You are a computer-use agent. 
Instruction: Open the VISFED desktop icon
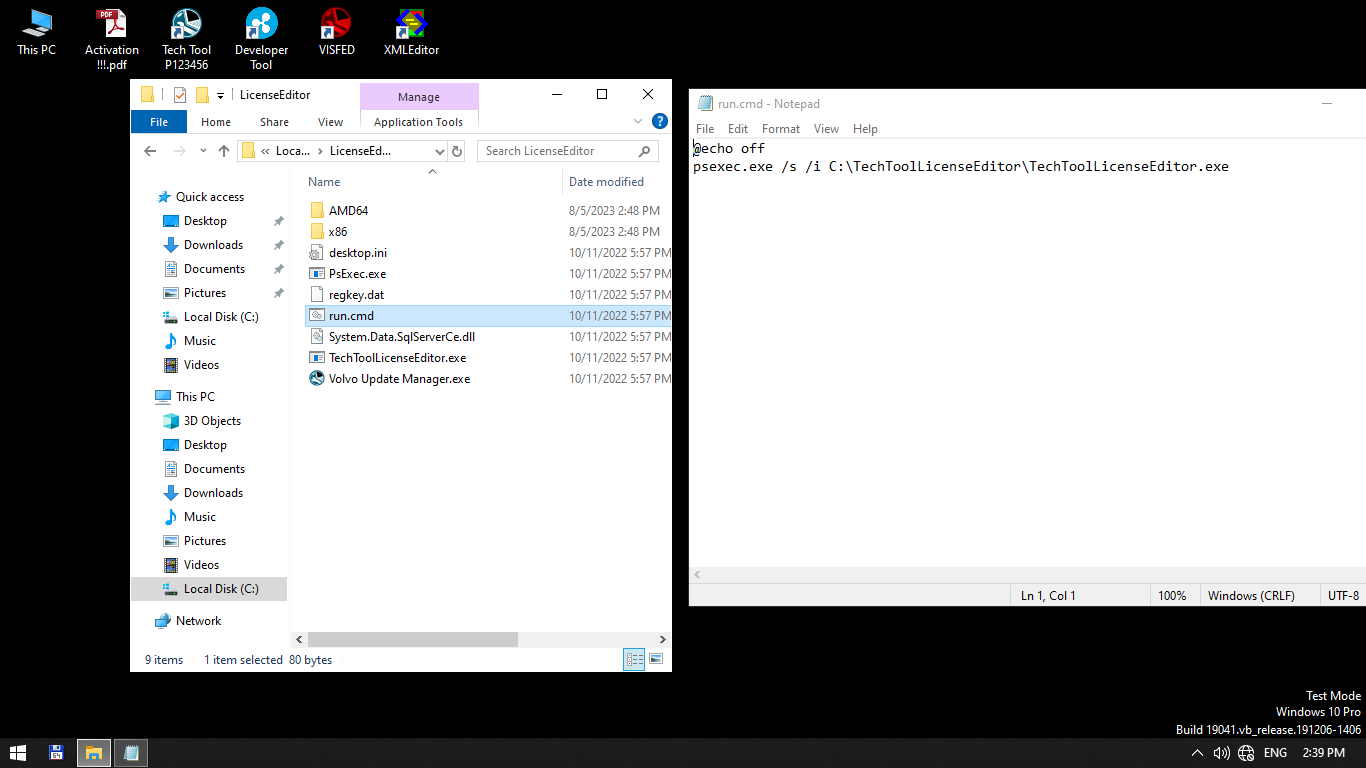pos(336,28)
